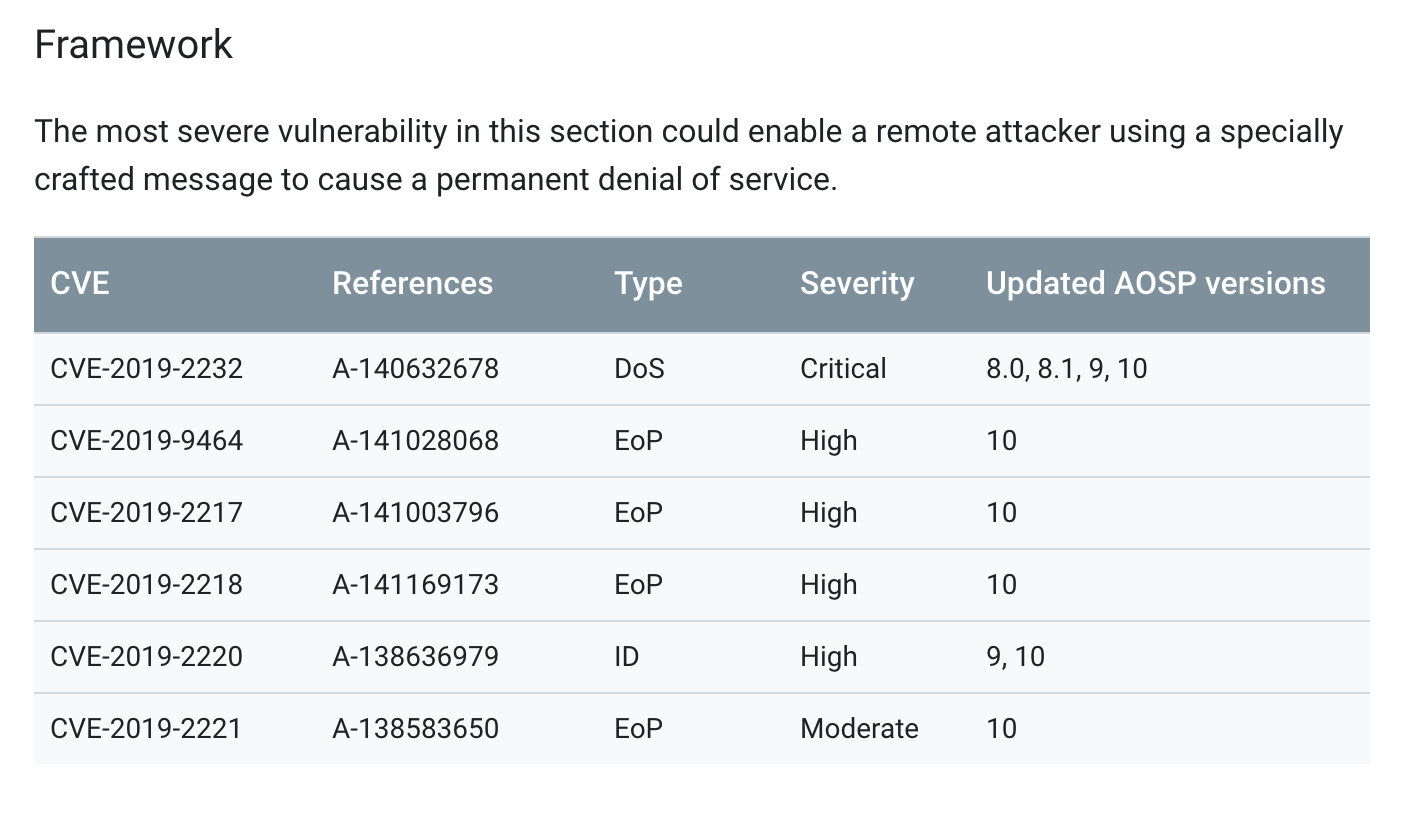Viewport: 1404px width, 816px height.
Task: Open reference link A-141028068
Action: (x=415, y=441)
